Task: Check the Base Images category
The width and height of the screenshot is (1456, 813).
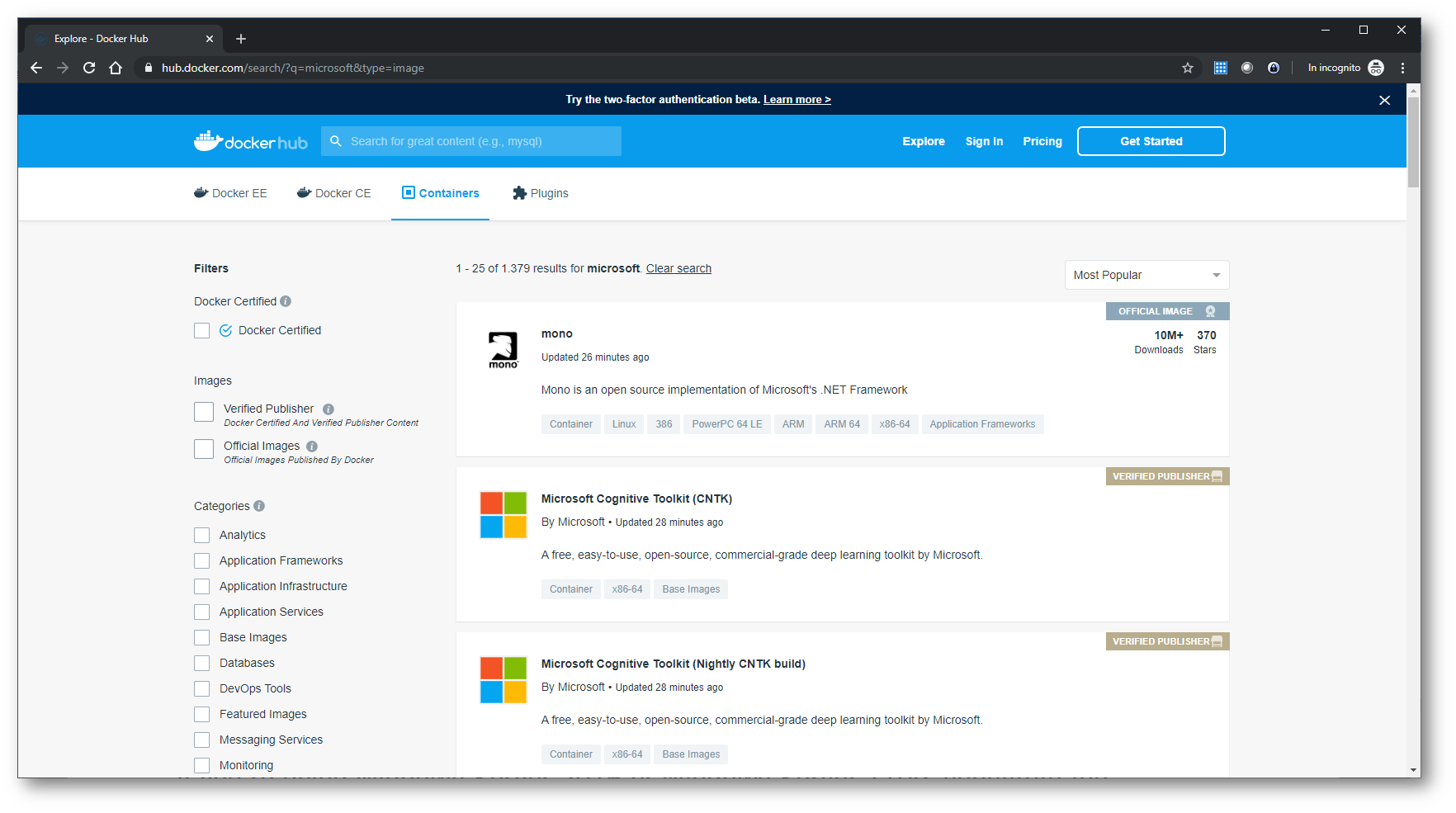Action: pos(202,638)
